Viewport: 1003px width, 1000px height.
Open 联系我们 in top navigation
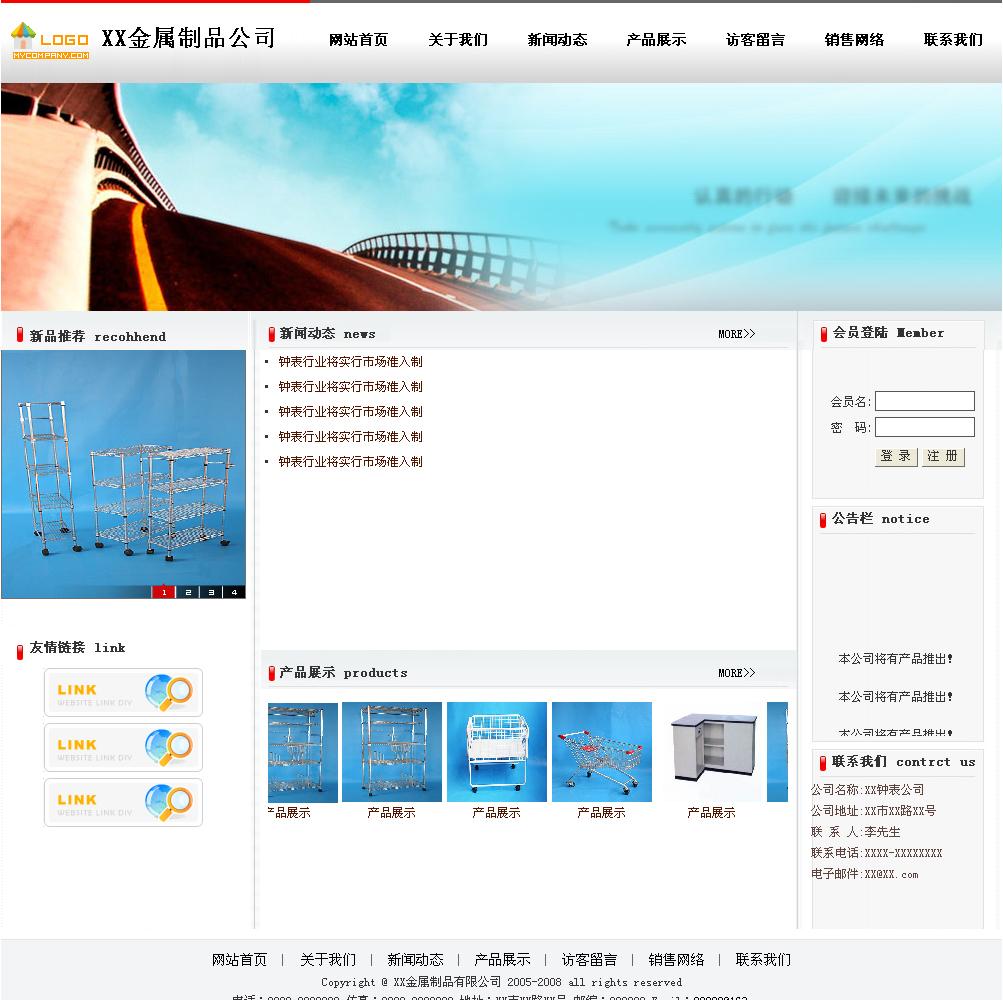click(953, 40)
